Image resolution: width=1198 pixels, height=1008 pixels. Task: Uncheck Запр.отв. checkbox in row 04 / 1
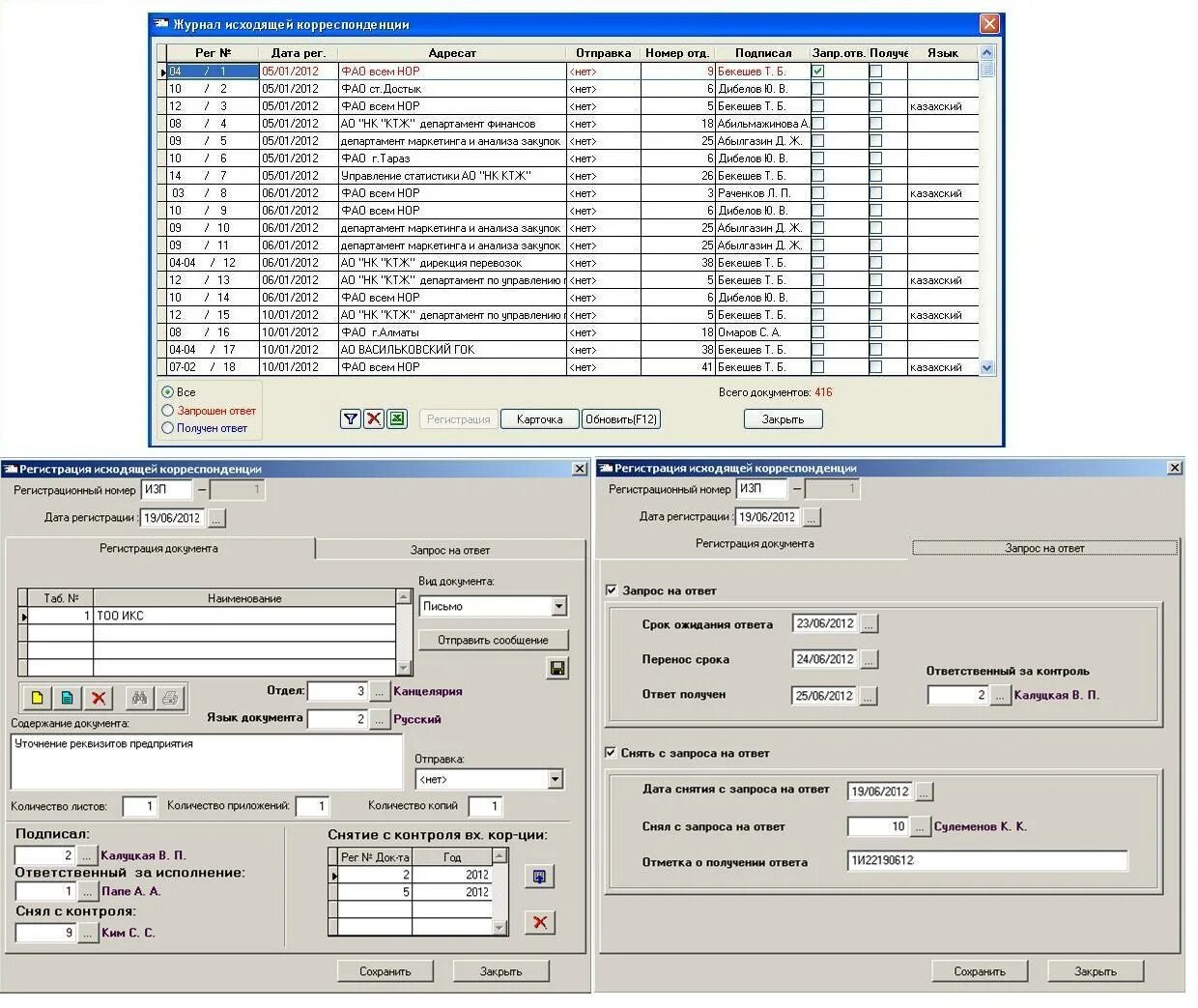(818, 72)
